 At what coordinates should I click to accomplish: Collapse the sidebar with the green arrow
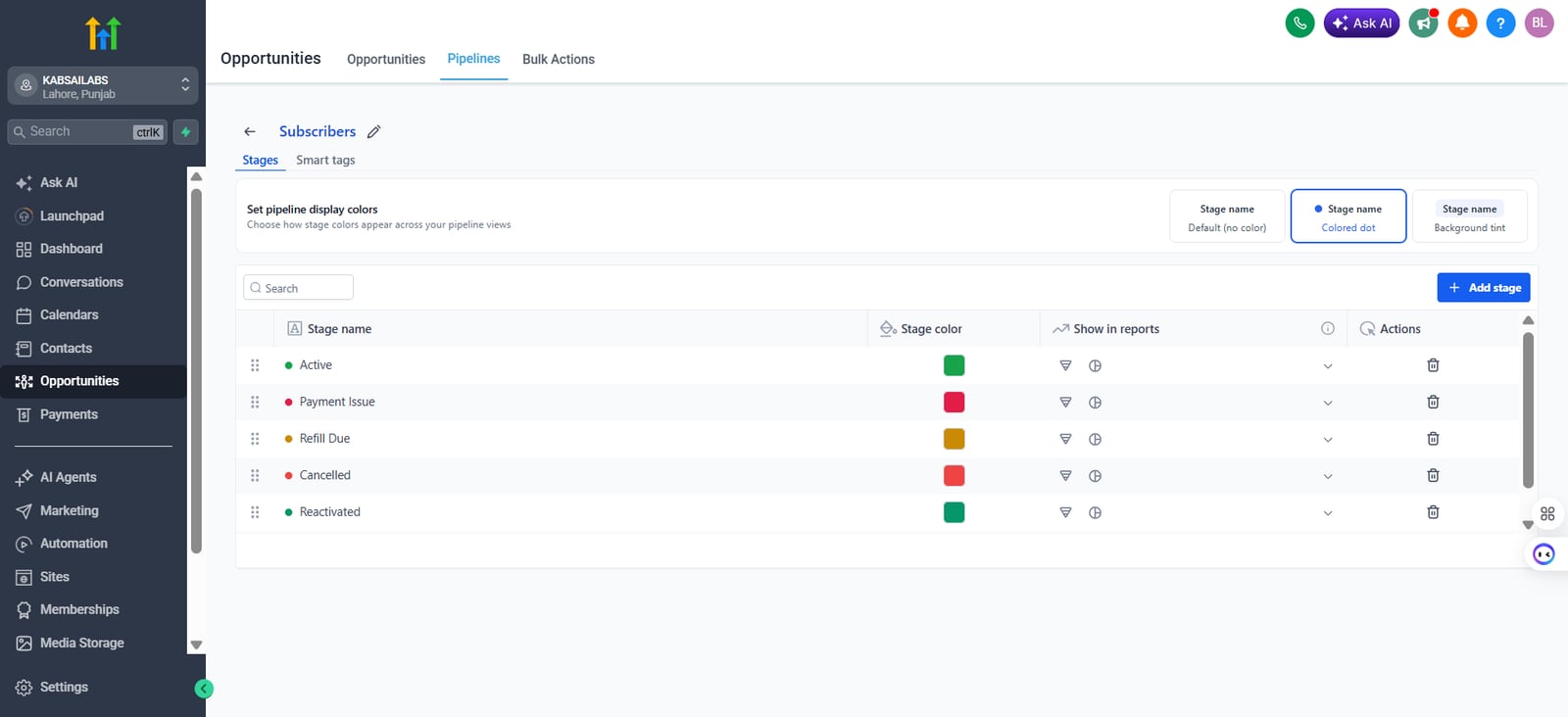click(x=204, y=689)
